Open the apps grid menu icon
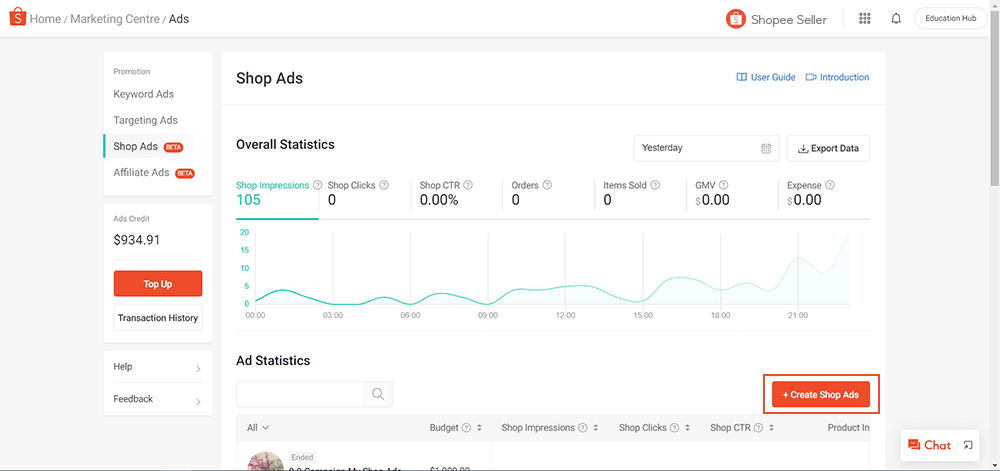The image size is (1000, 471). [865, 19]
